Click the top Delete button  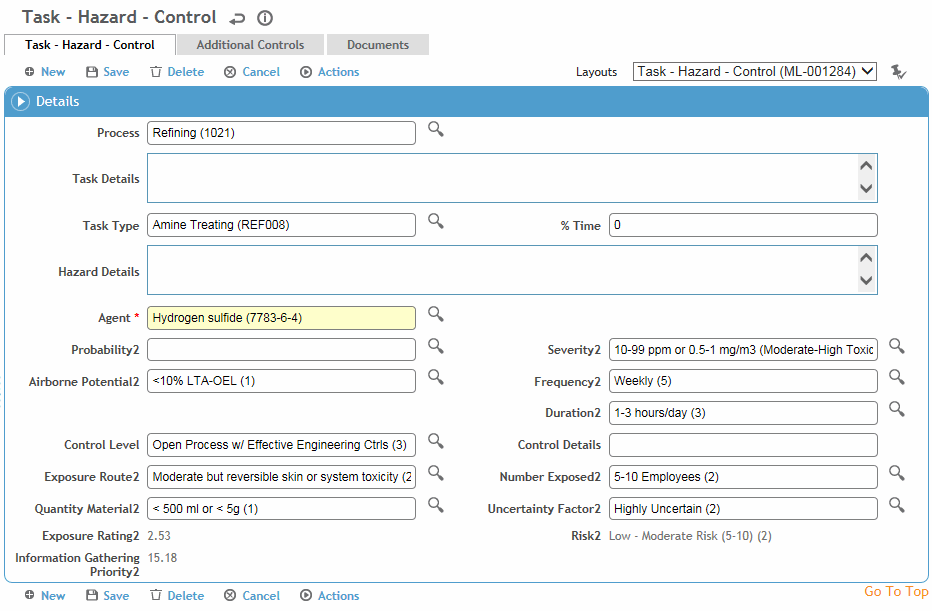[177, 72]
